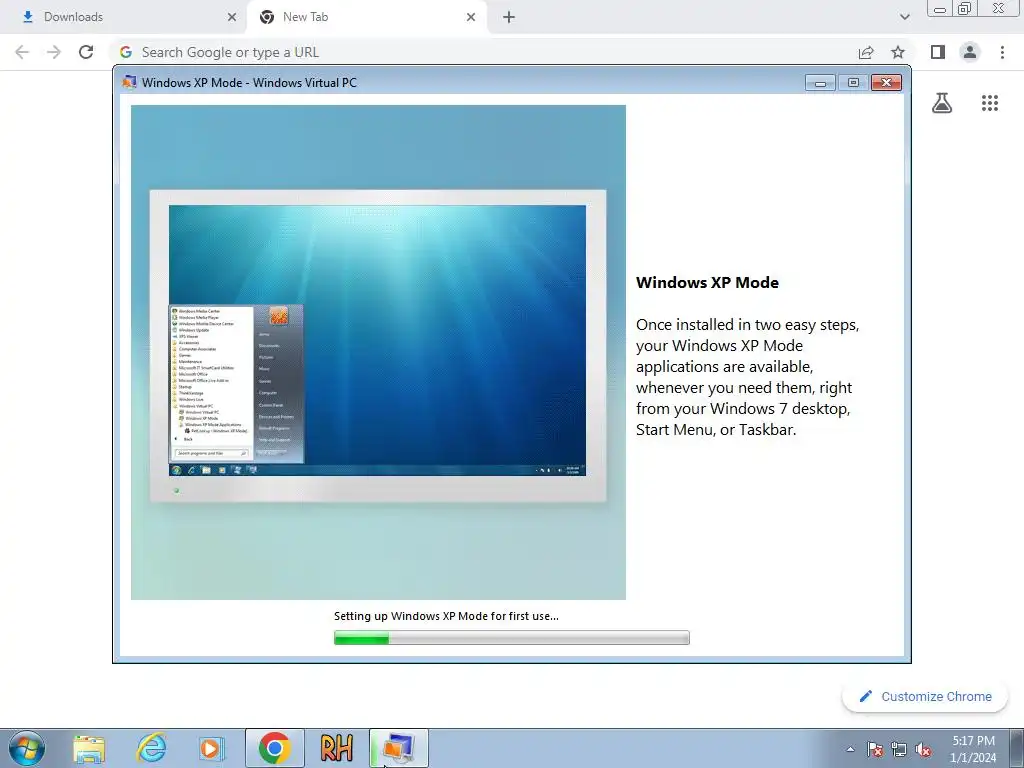Click the Windows XP Mode title bar icon
Screen dimensions: 1024x768
129,82
